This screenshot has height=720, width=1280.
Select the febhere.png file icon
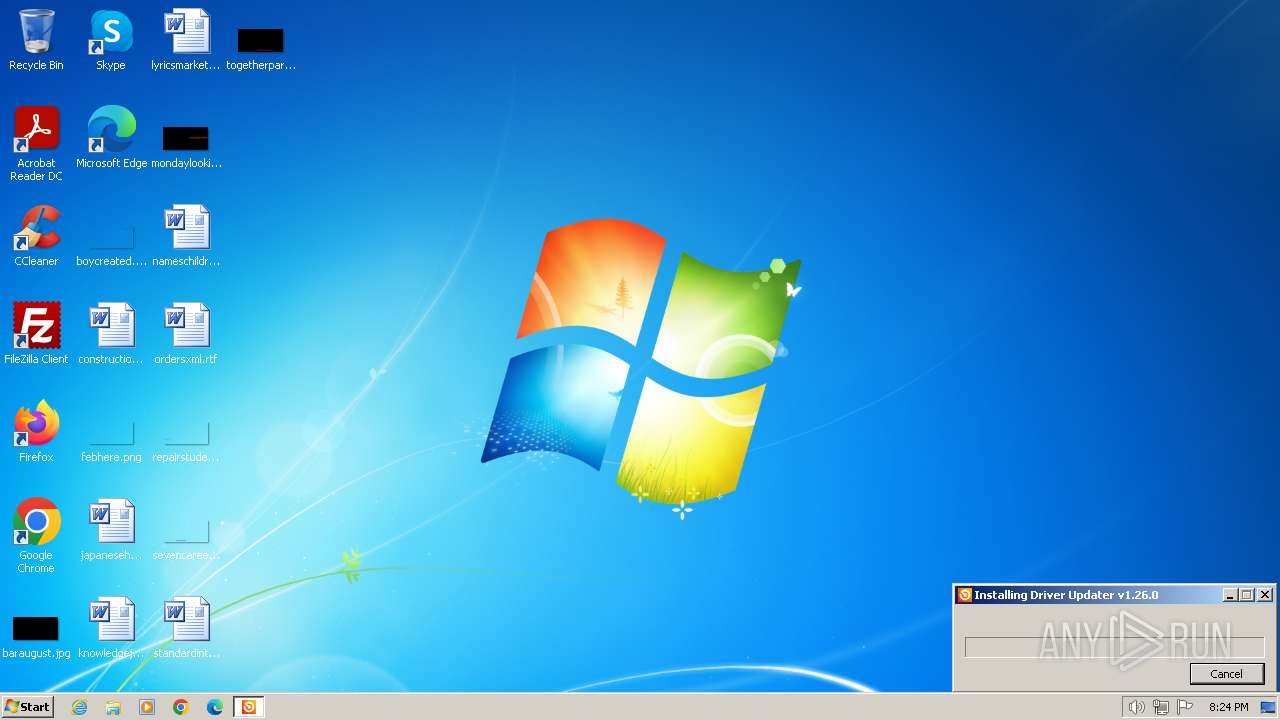(x=111, y=442)
